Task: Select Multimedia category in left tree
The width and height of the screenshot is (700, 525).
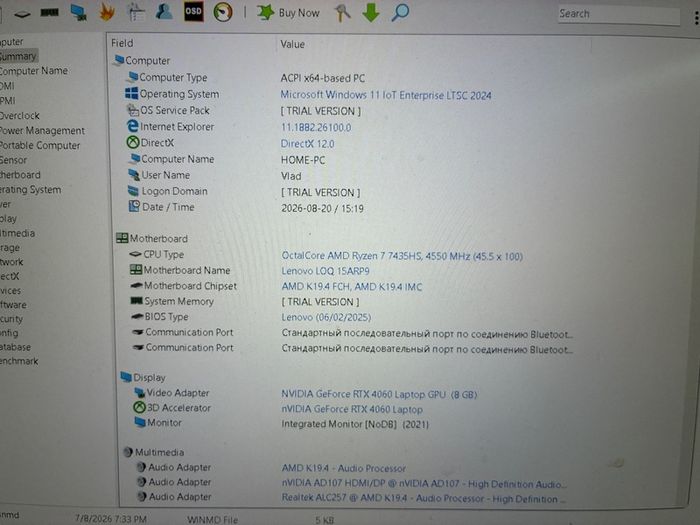Action: point(17,233)
